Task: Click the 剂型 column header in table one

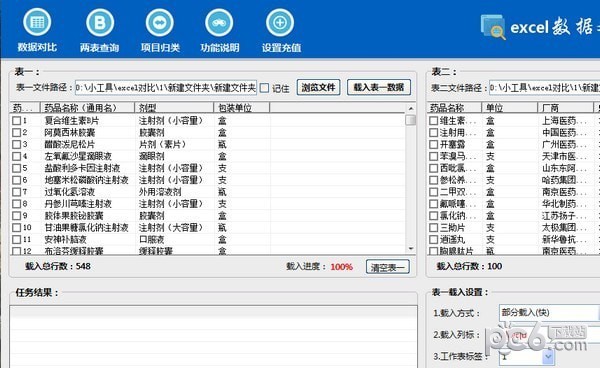Action: (174, 108)
